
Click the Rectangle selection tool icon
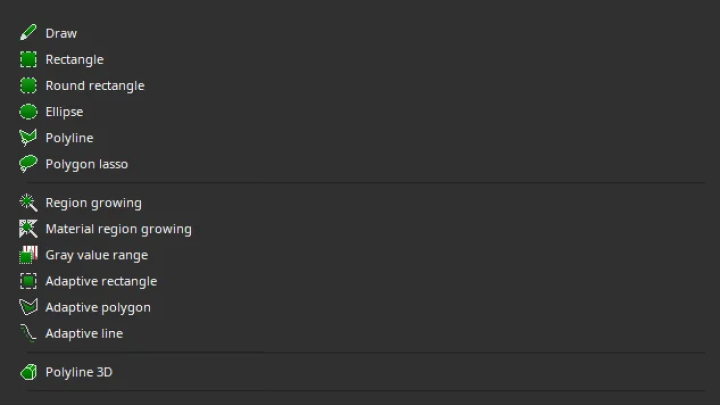pos(28,59)
